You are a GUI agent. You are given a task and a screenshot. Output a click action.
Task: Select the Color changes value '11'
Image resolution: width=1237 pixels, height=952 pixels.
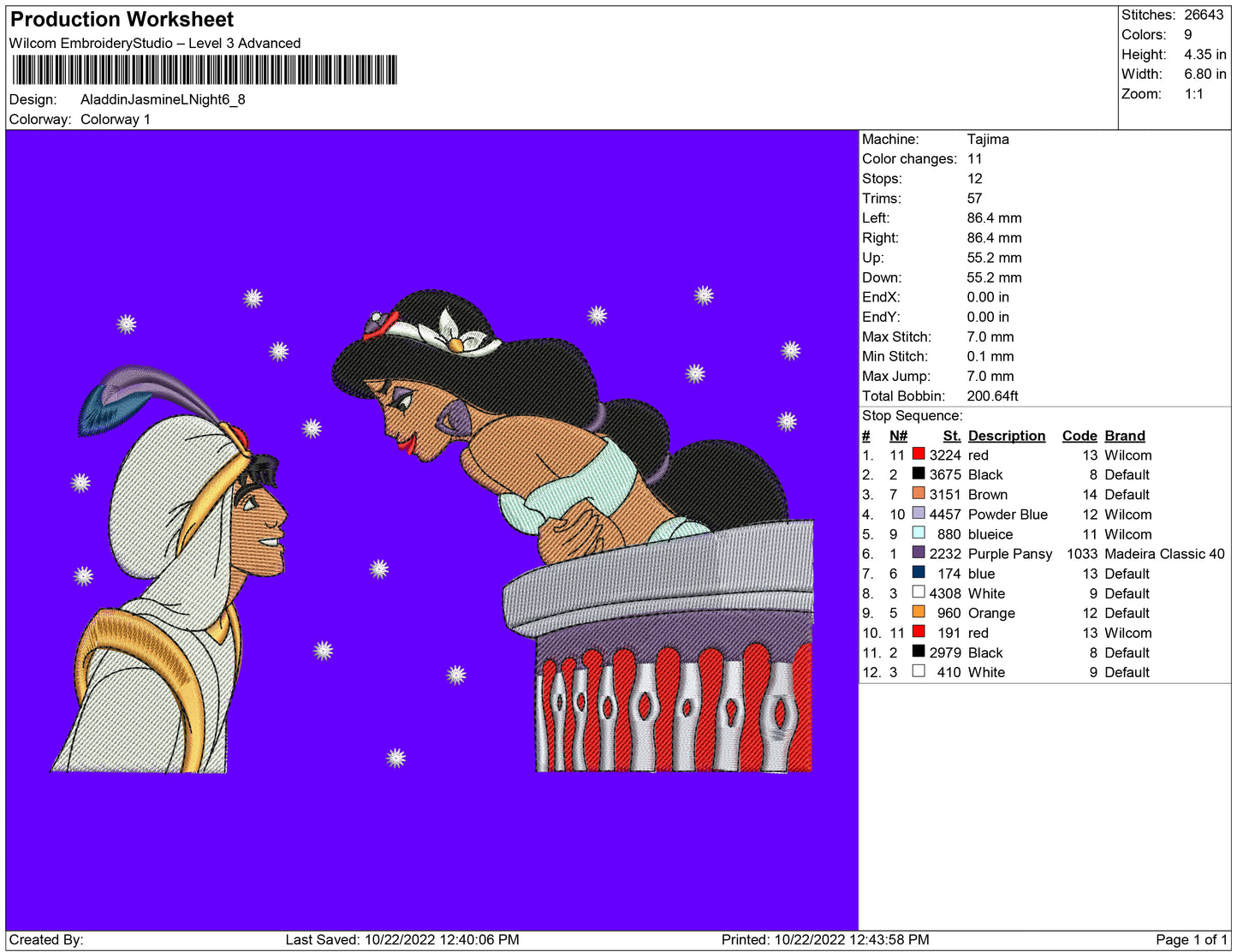[975, 158]
